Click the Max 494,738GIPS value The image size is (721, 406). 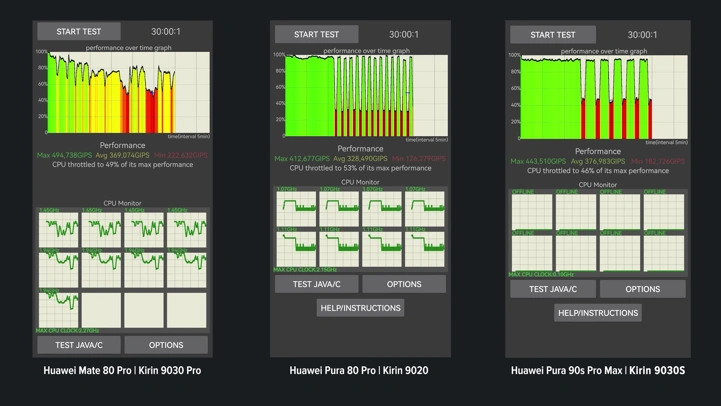(x=64, y=155)
